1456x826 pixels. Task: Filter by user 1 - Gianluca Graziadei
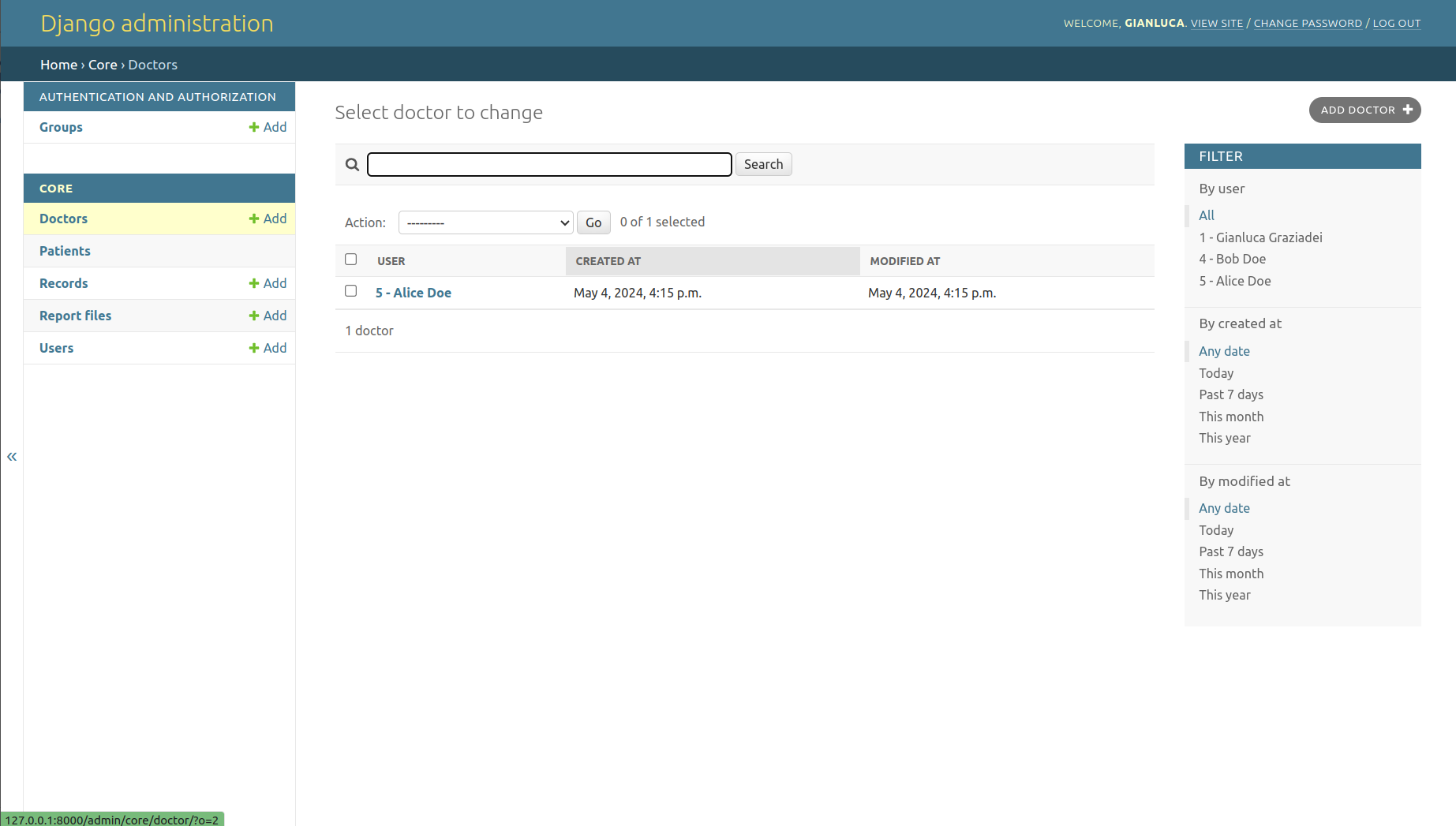(1260, 237)
